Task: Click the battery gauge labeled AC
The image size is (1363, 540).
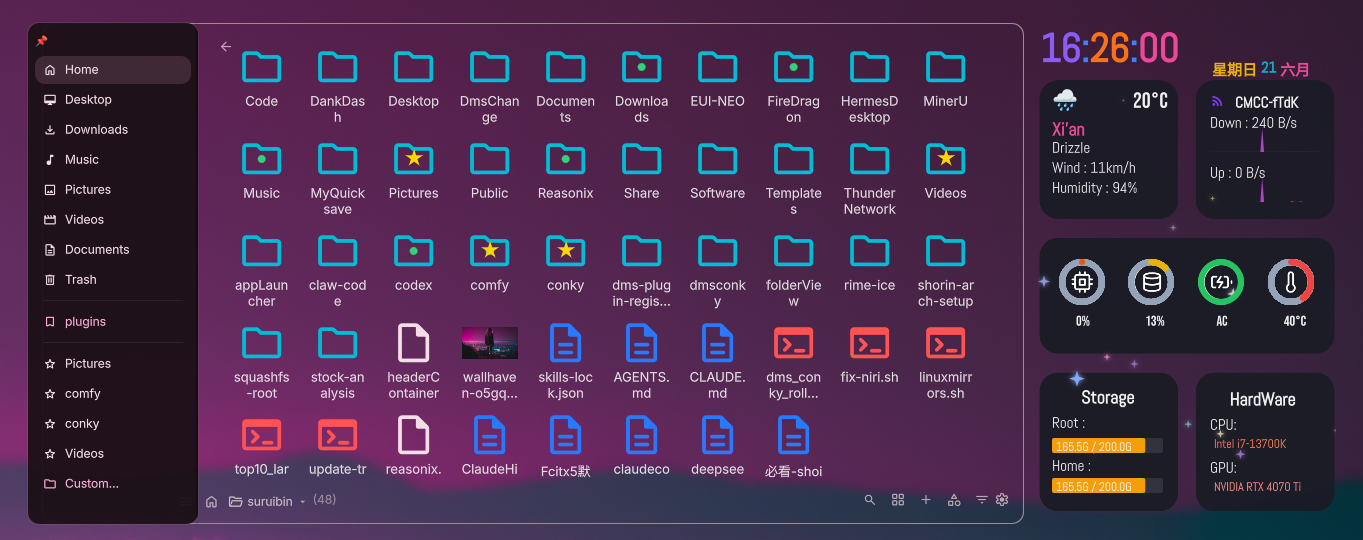Action: (1221, 283)
